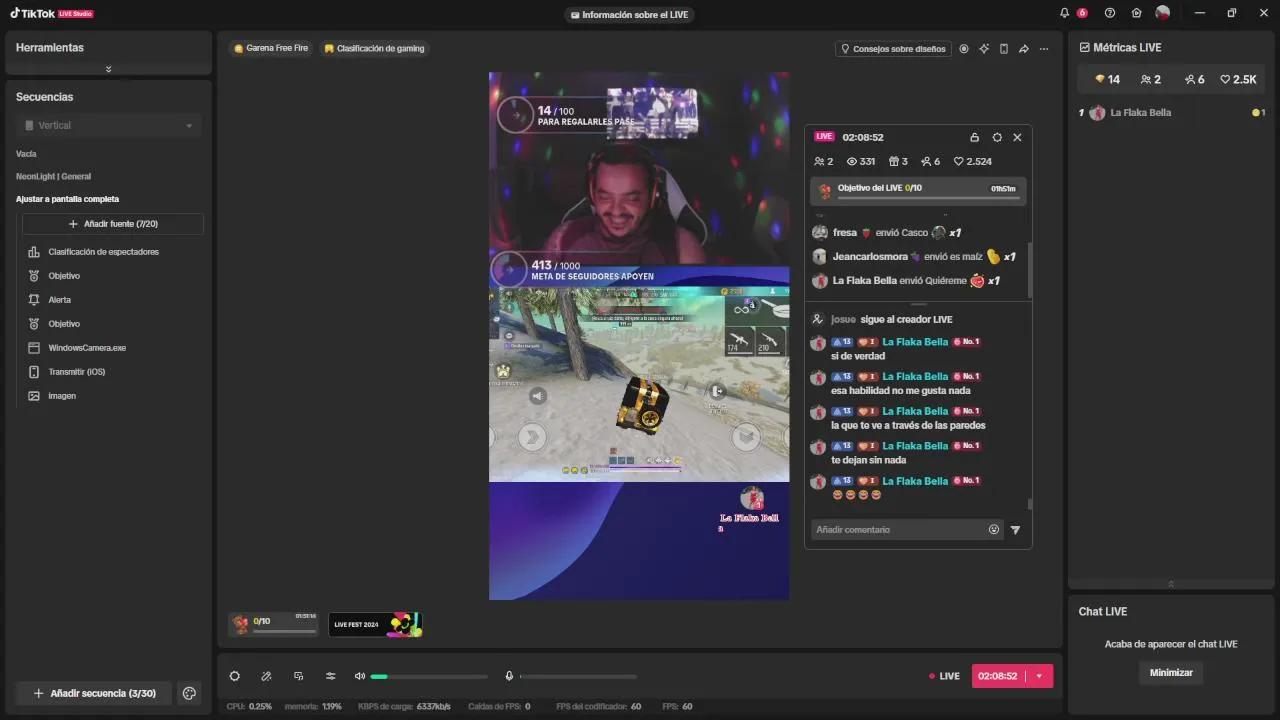Image resolution: width=1280 pixels, height=720 pixels.
Task: Open the magic wand tool in bottom bar
Action: (x=266, y=676)
